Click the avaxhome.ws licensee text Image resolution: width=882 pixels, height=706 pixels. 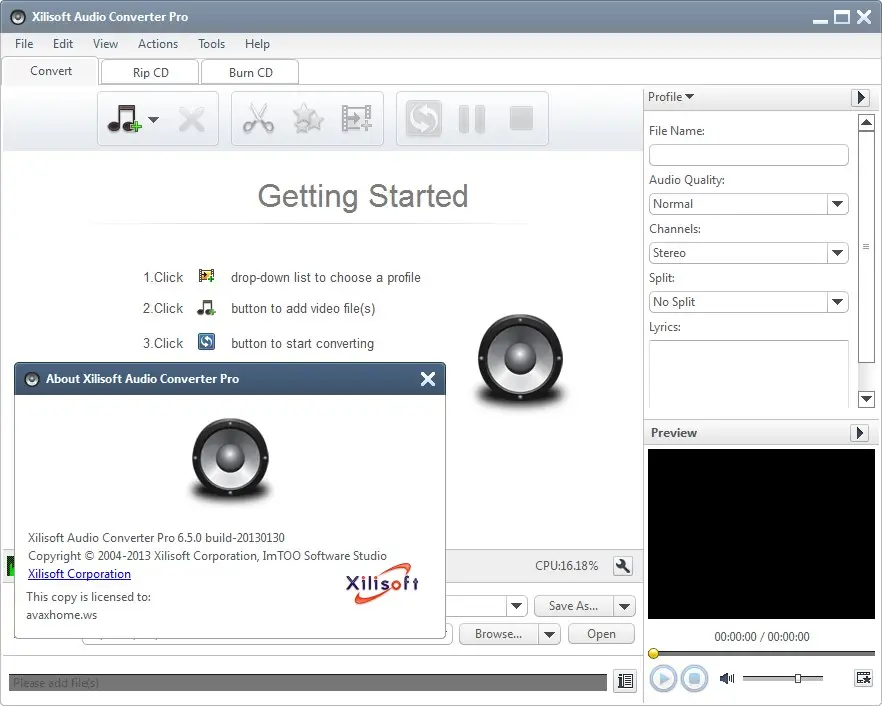point(61,615)
